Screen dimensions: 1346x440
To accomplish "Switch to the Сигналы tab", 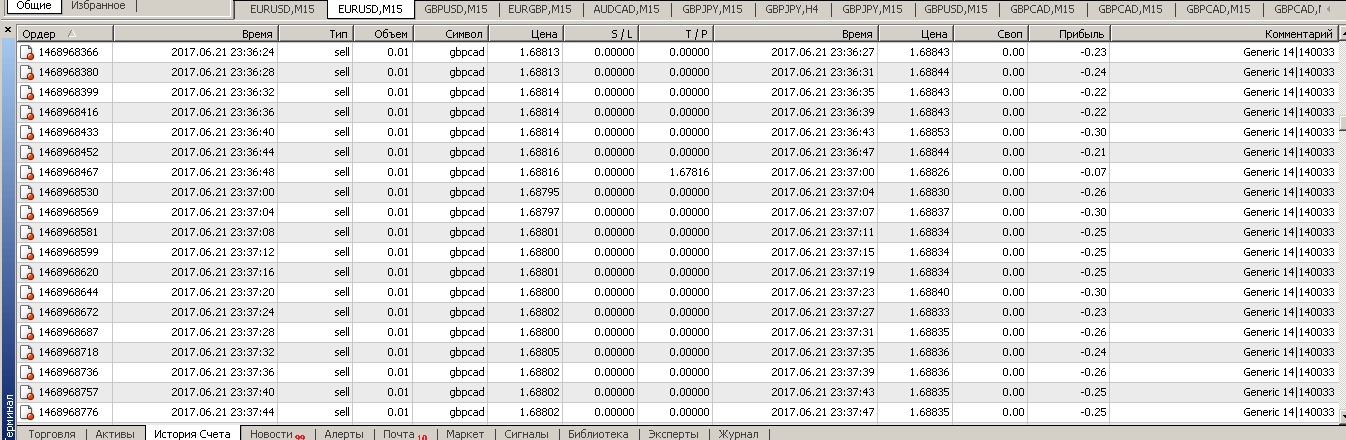I will (526, 434).
